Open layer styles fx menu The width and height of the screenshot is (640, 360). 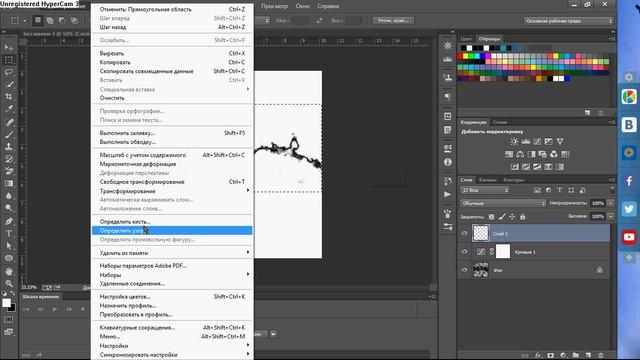click(x=538, y=356)
